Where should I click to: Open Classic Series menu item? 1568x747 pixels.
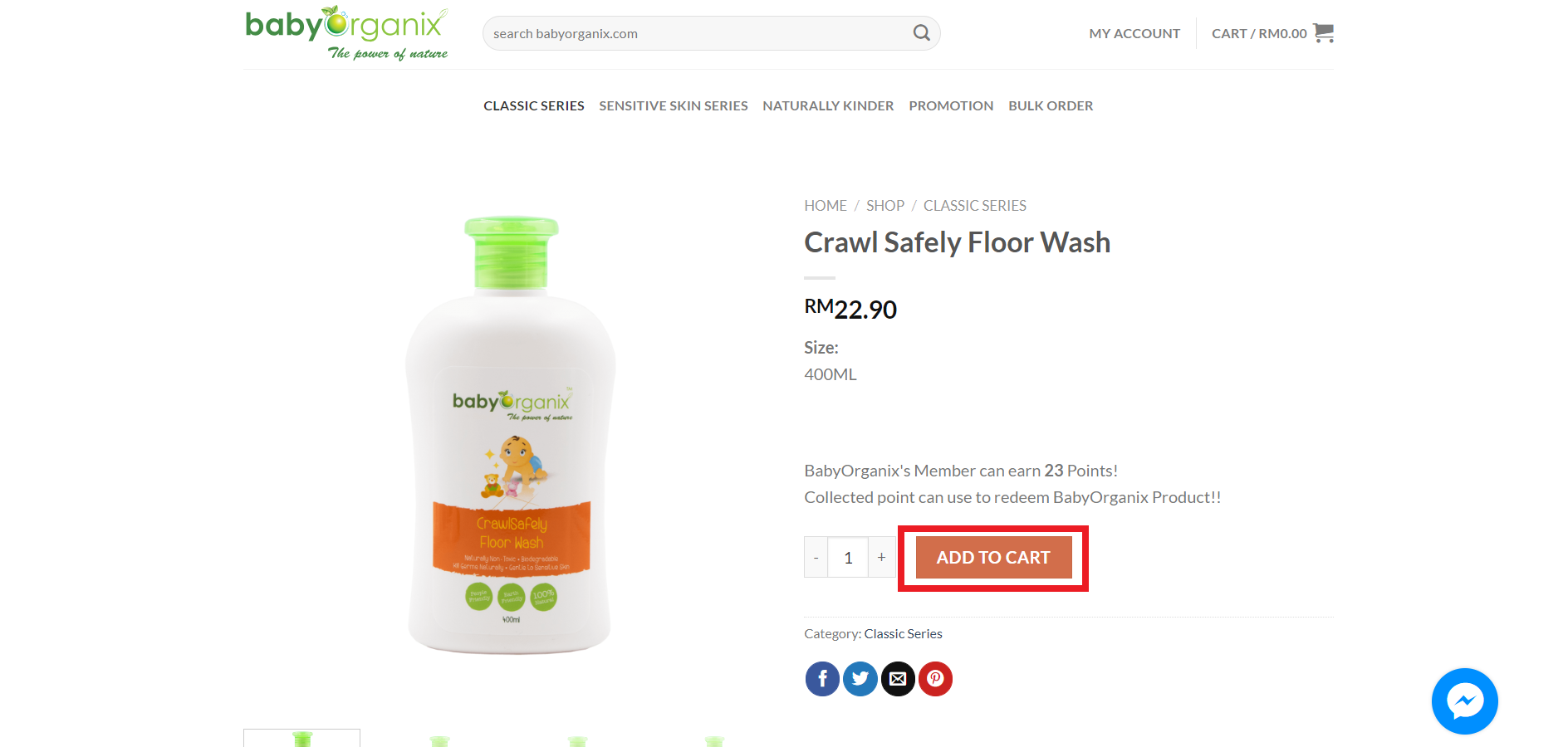point(534,105)
